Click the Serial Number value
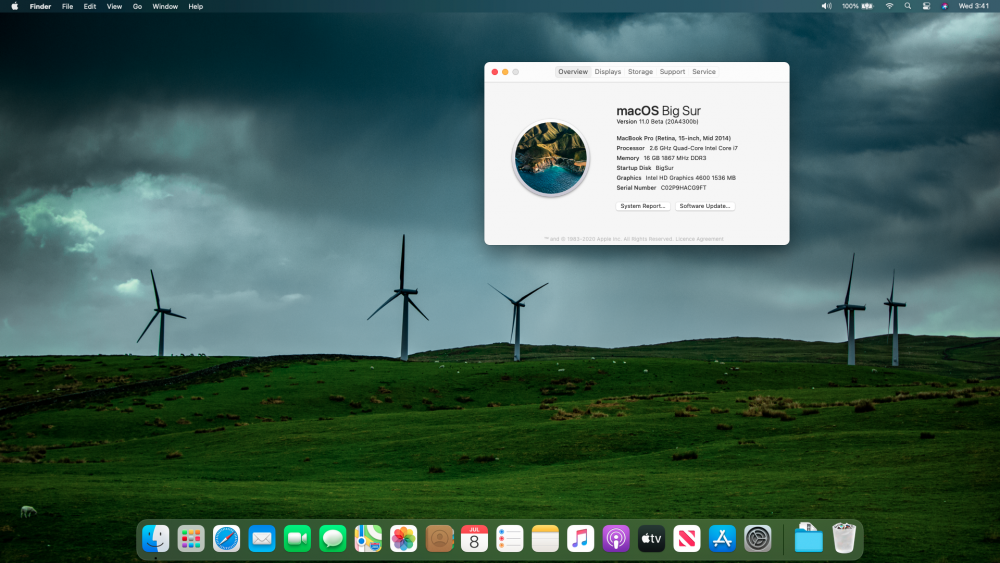1000x563 pixels. pos(683,188)
